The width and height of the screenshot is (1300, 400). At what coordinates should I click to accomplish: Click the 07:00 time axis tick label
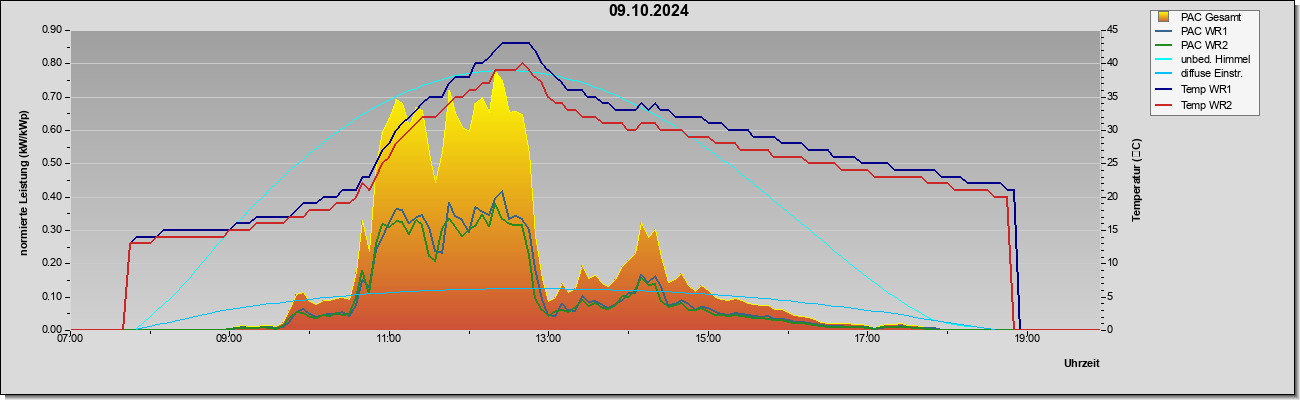click(70, 339)
